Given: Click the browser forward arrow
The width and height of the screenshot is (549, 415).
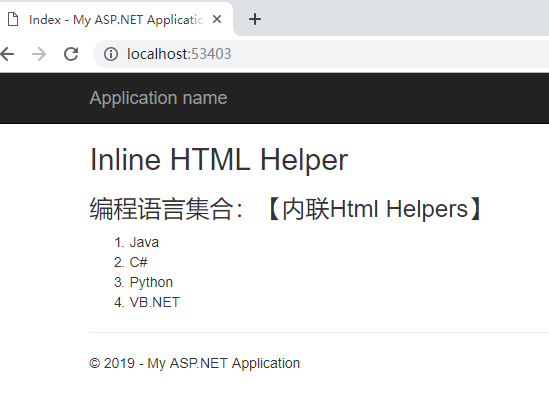Looking at the screenshot, I should pos(39,54).
